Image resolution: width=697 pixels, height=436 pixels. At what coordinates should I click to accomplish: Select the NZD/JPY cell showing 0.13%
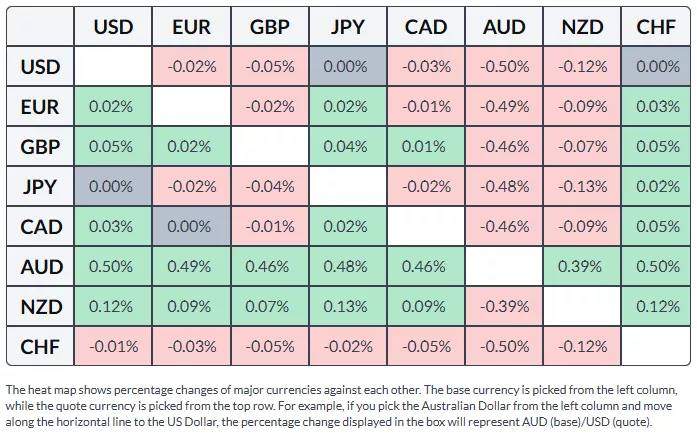348,307
